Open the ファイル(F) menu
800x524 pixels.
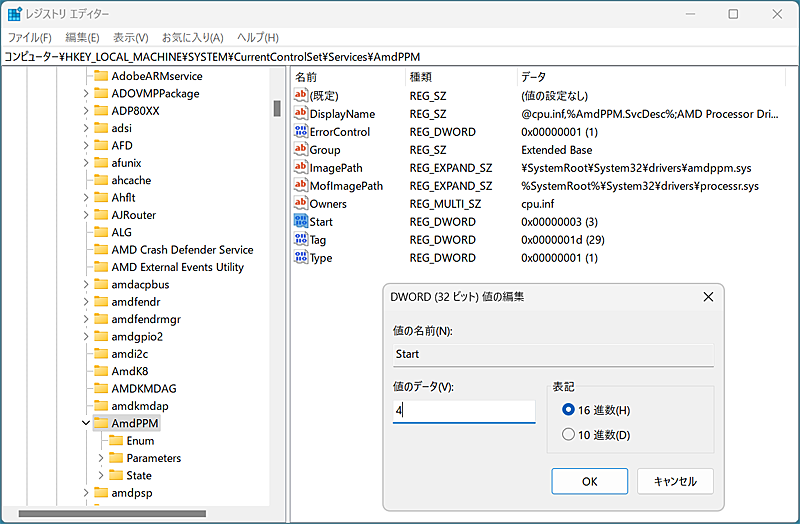tap(30, 37)
